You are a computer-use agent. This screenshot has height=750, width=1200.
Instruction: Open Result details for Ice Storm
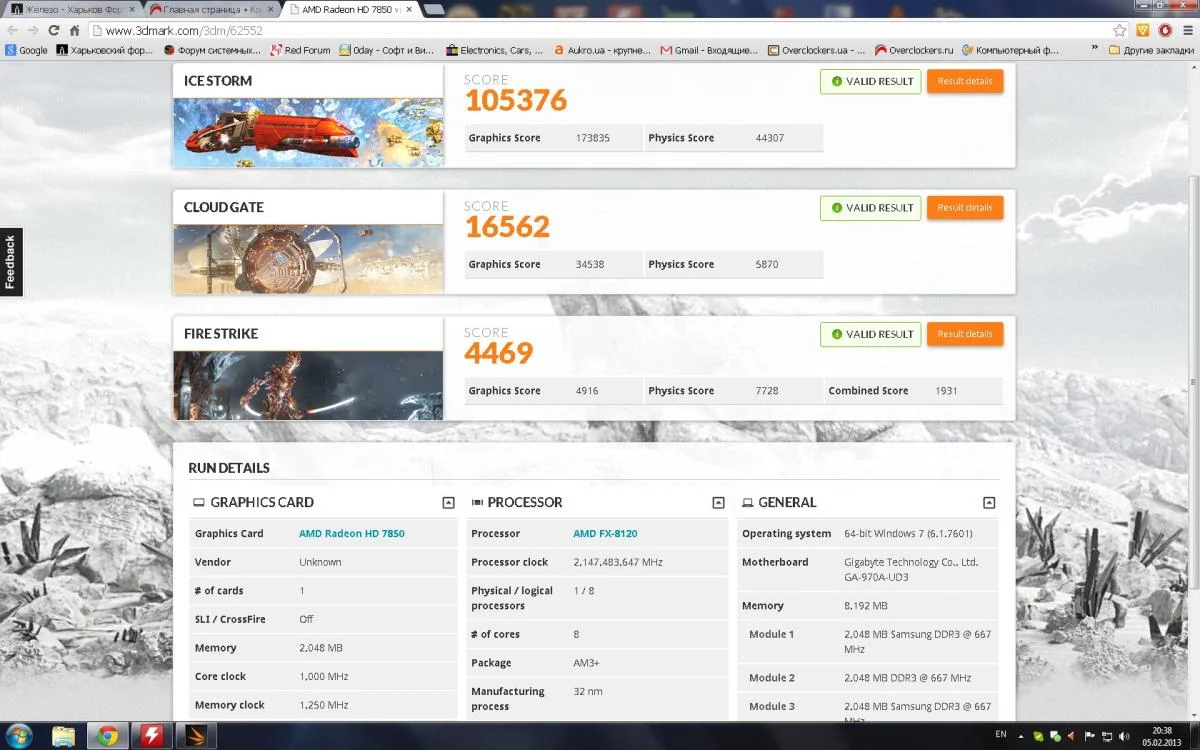click(965, 82)
